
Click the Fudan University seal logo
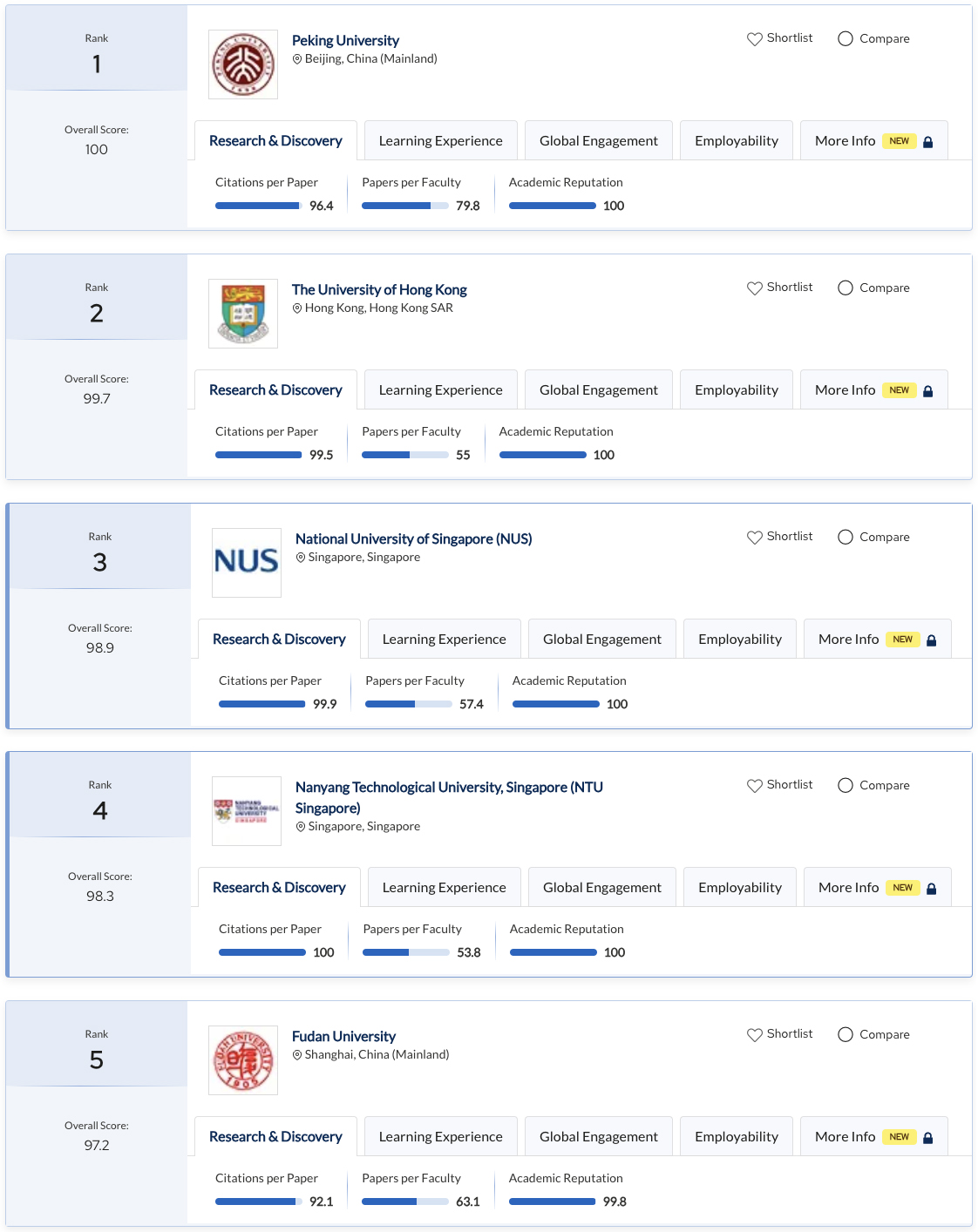tap(243, 1060)
